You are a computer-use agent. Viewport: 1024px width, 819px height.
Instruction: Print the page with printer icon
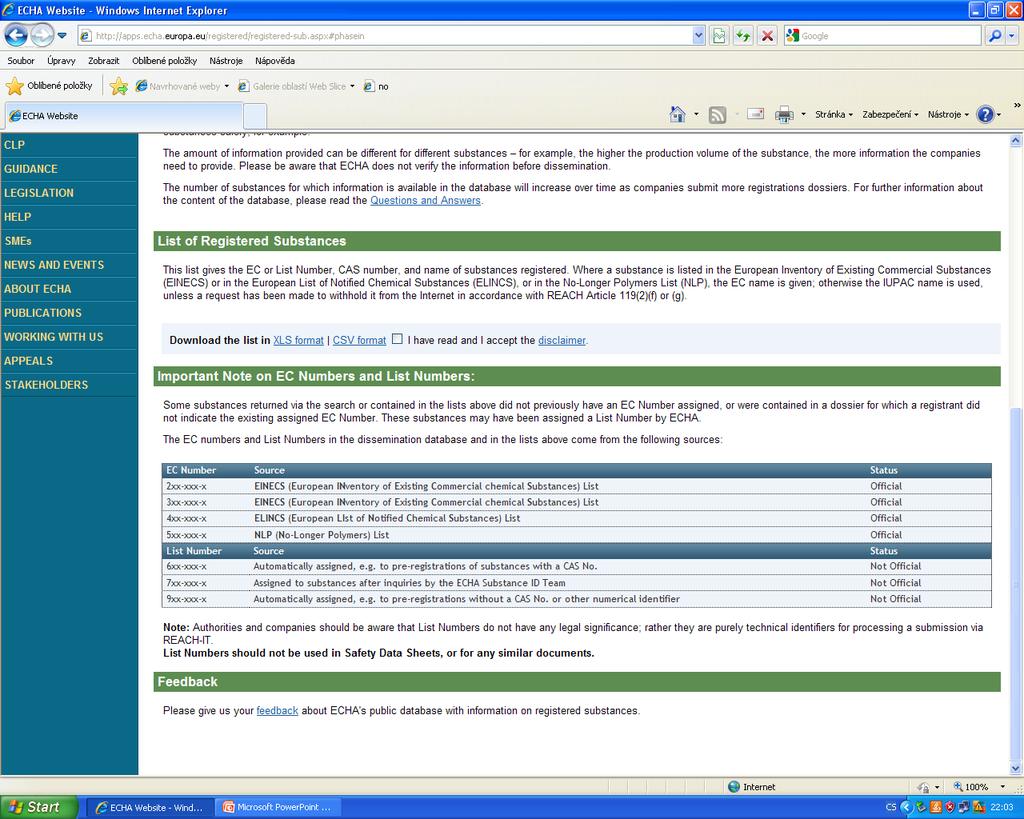point(784,115)
